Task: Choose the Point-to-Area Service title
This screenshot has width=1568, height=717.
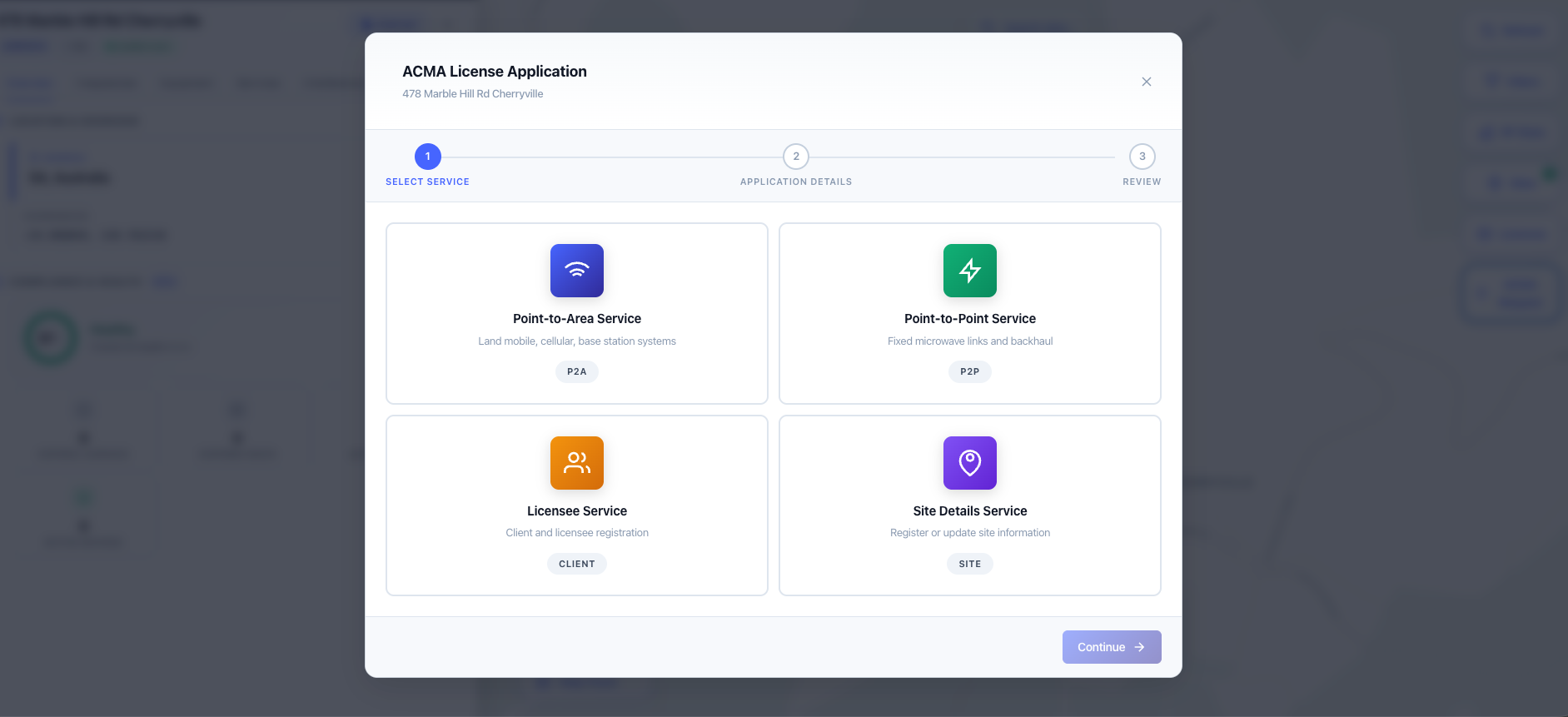Action: pos(577,319)
